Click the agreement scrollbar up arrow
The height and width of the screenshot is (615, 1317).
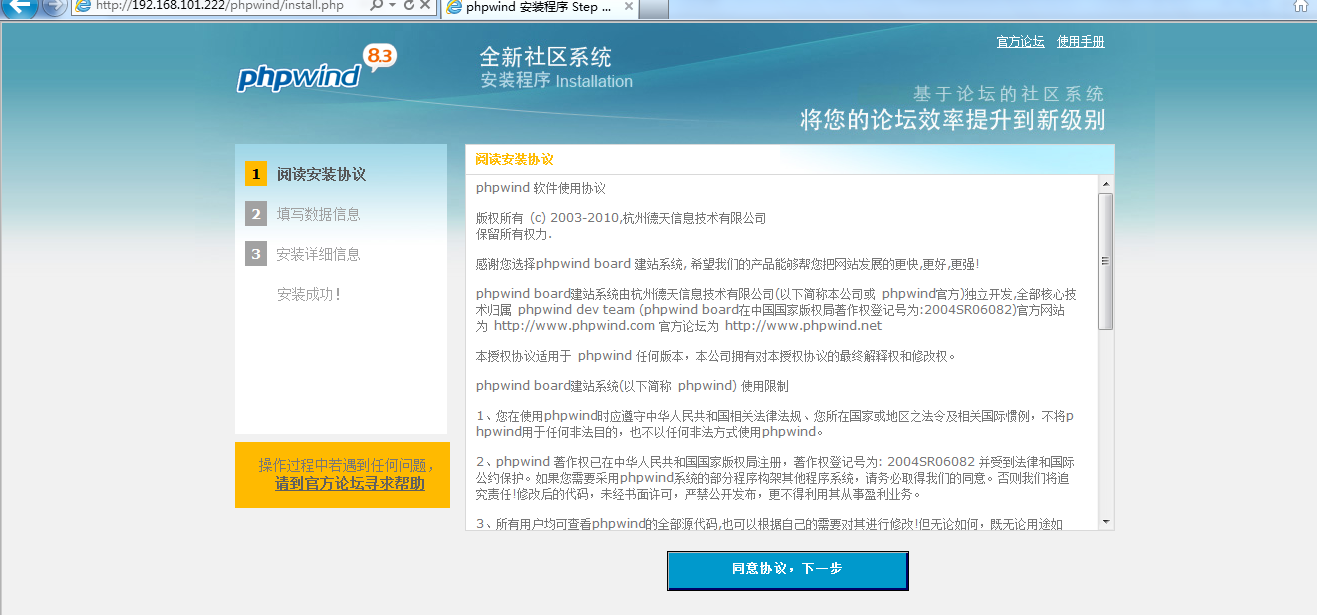click(x=1106, y=185)
